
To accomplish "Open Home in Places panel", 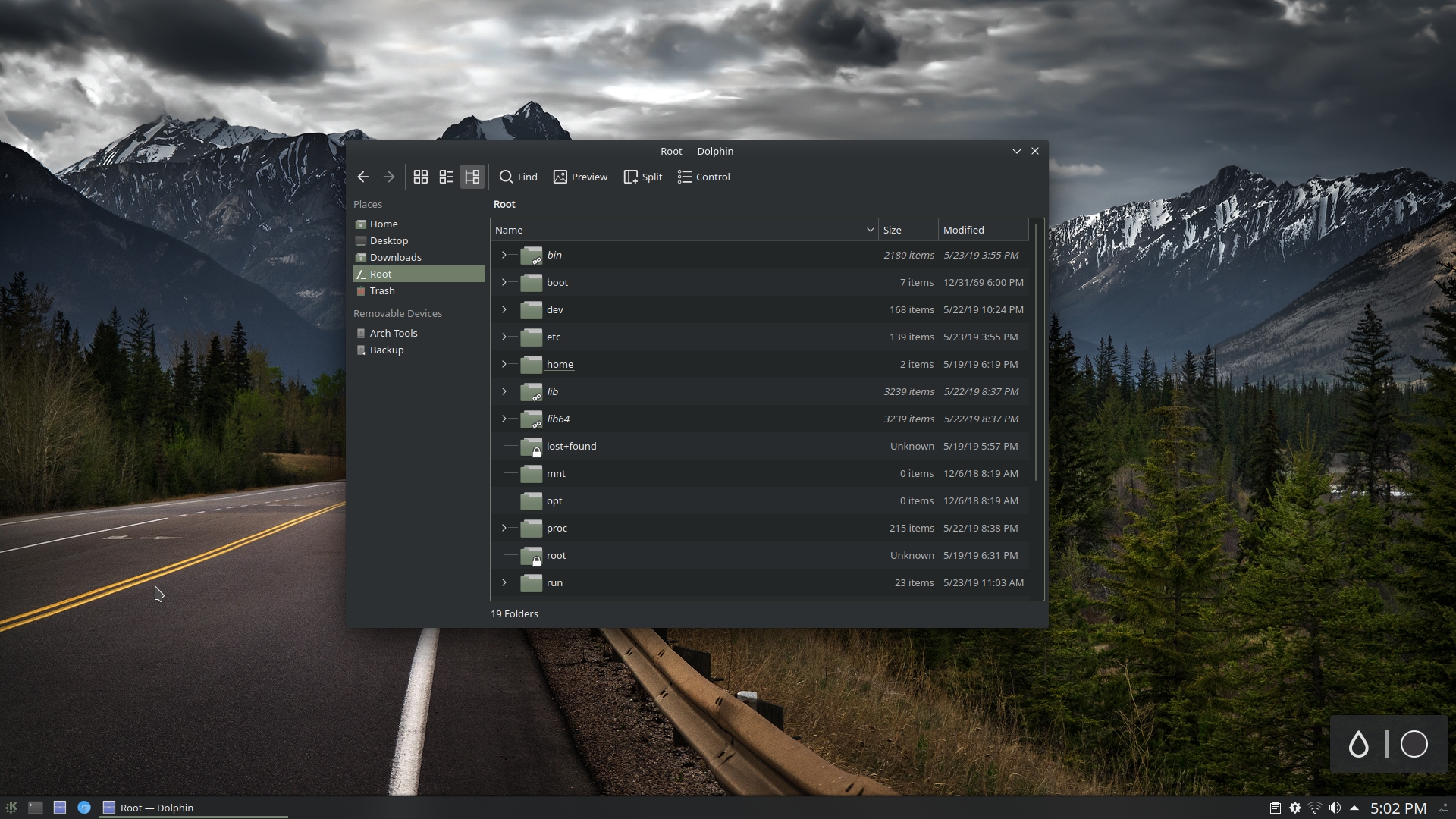I will coord(419,224).
